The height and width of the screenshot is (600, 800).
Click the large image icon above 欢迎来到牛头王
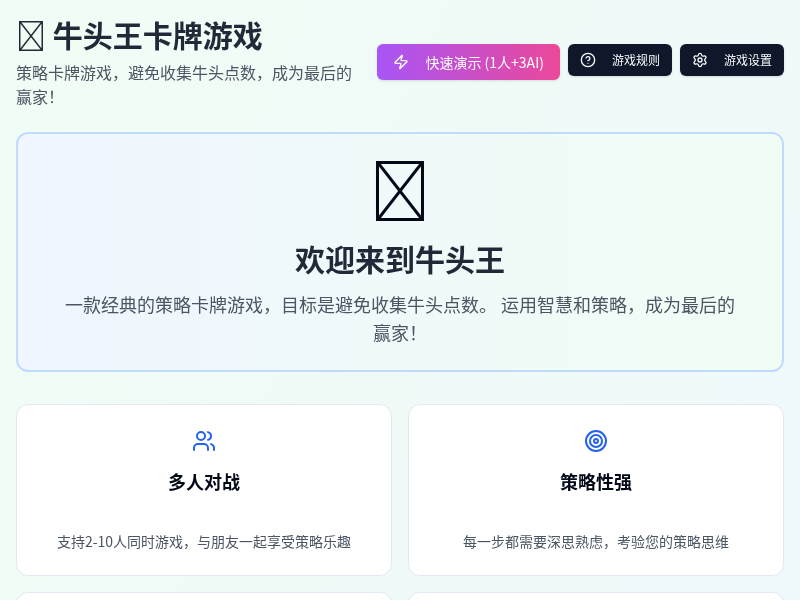point(399,190)
